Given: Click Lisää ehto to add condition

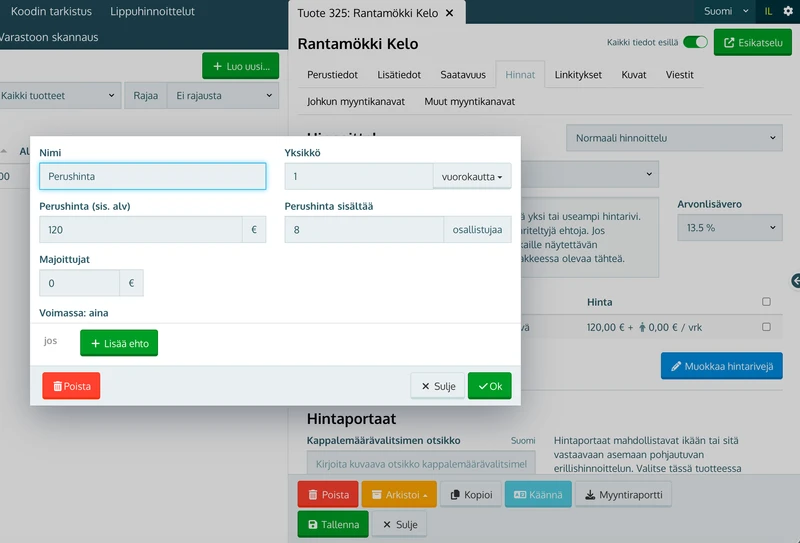Looking at the screenshot, I should [x=119, y=343].
